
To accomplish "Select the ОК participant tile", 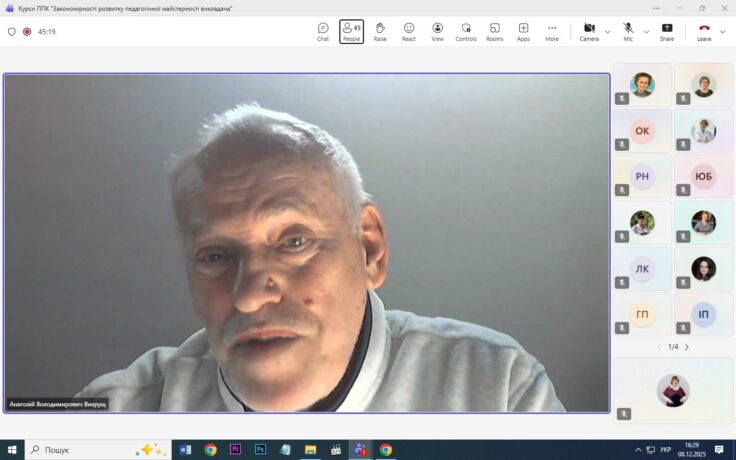I will (x=642, y=130).
